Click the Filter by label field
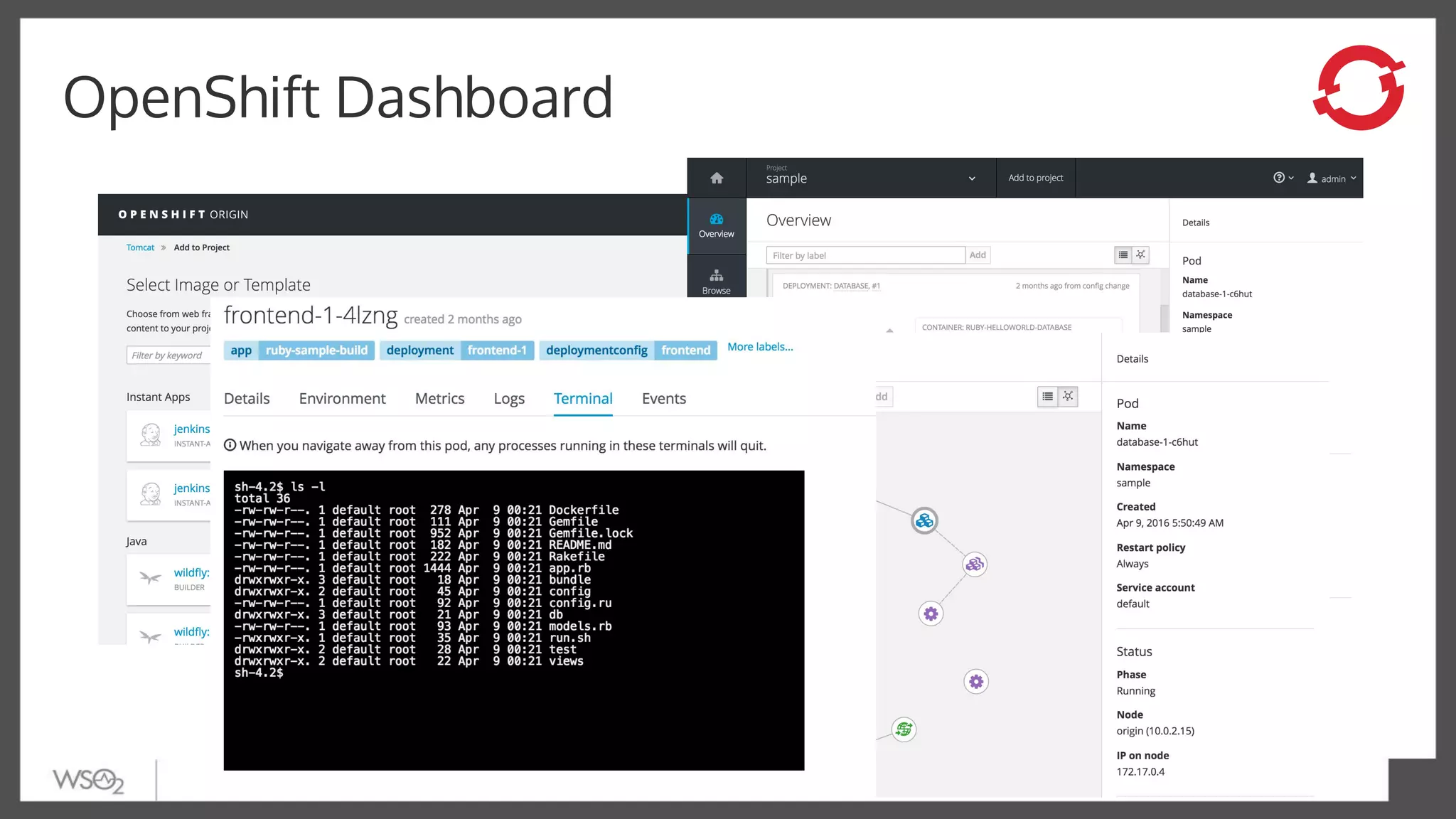1456x819 pixels. (865, 255)
